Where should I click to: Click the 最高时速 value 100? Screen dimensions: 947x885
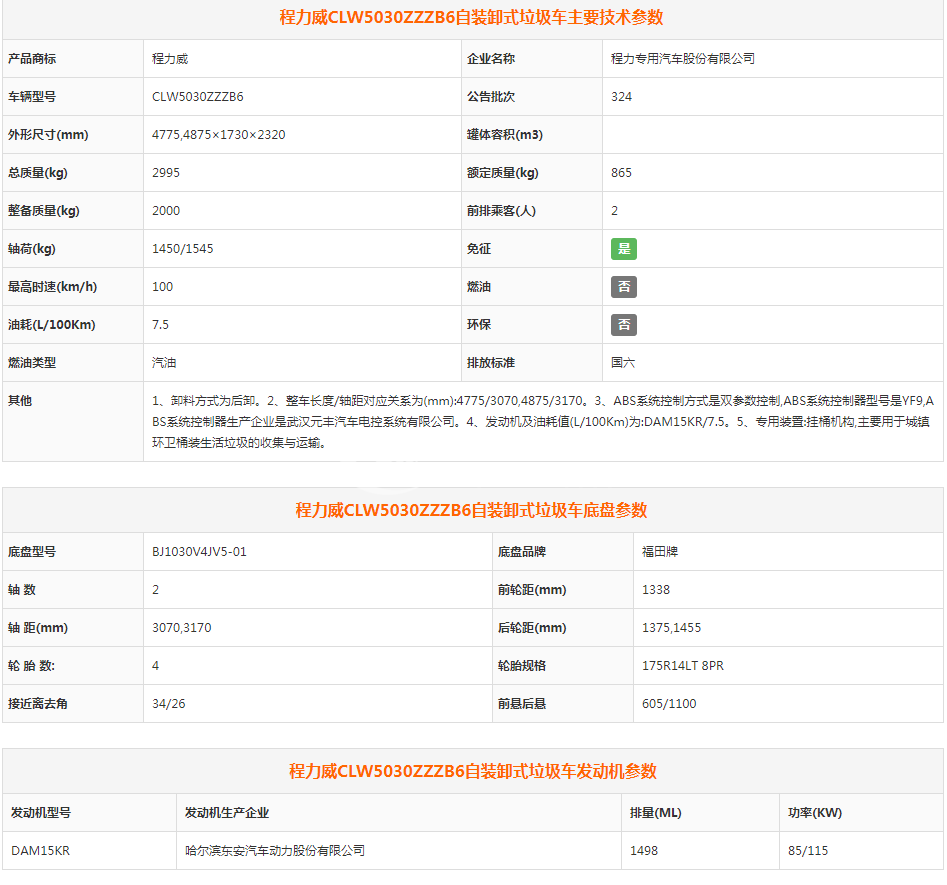pos(162,287)
